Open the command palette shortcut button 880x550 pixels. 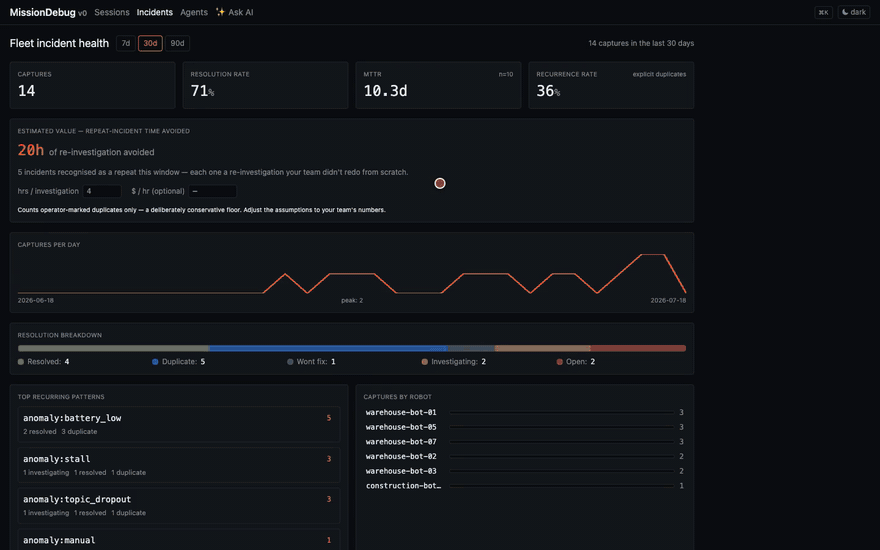[x=823, y=12]
